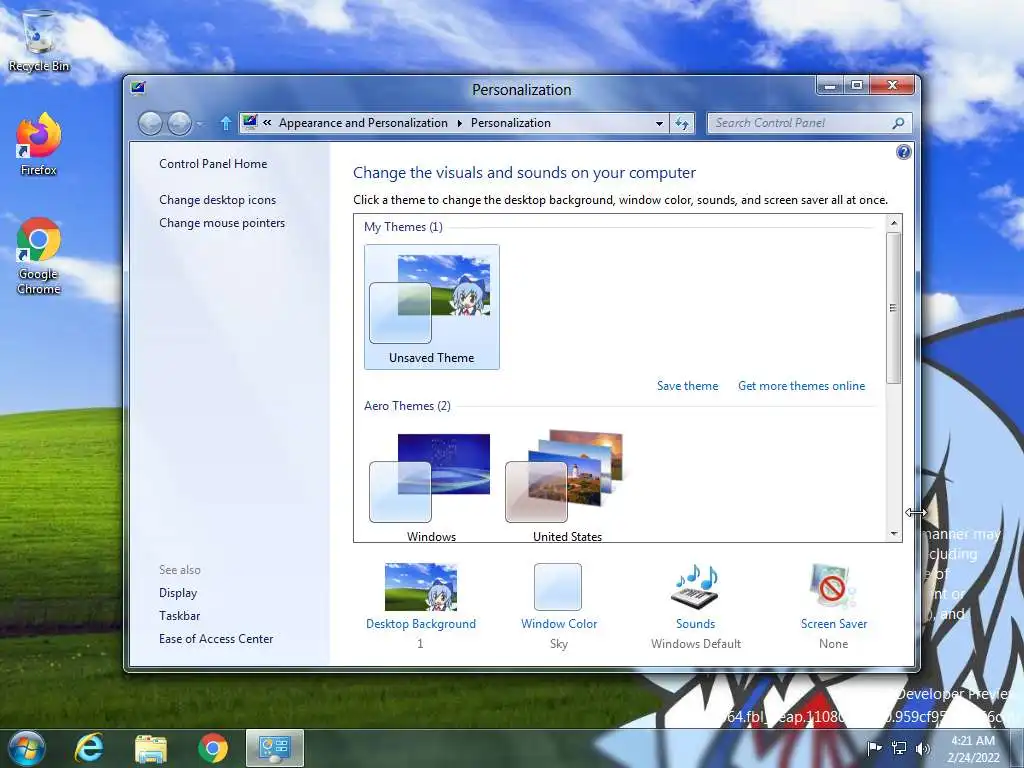Open the Taskbar link

180,616
